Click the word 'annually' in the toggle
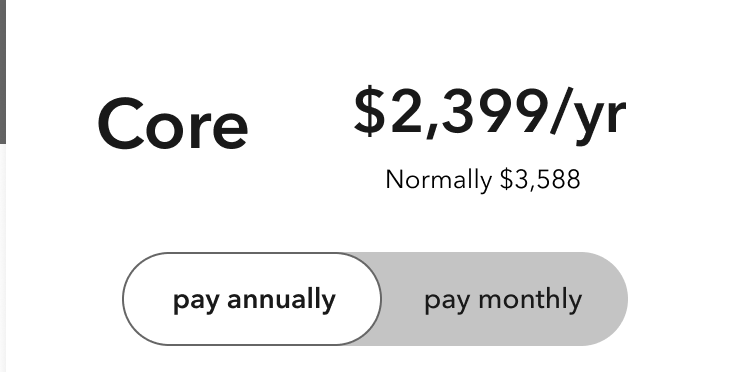This screenshot has height=372, width=738. [281, 300]
